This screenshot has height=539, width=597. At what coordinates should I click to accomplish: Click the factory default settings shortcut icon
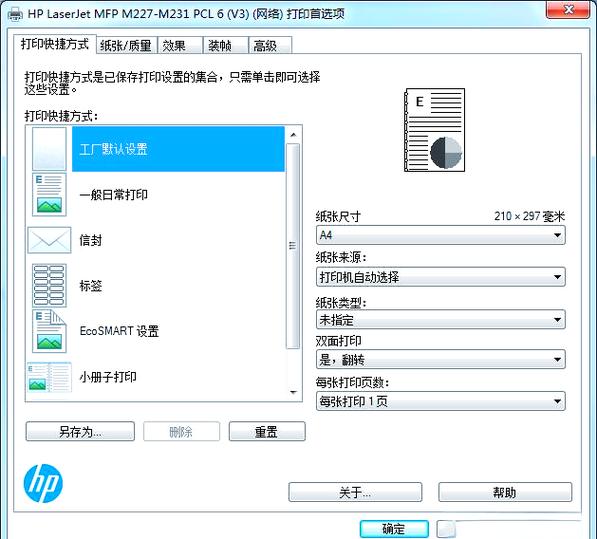click(x=49, y=149)
